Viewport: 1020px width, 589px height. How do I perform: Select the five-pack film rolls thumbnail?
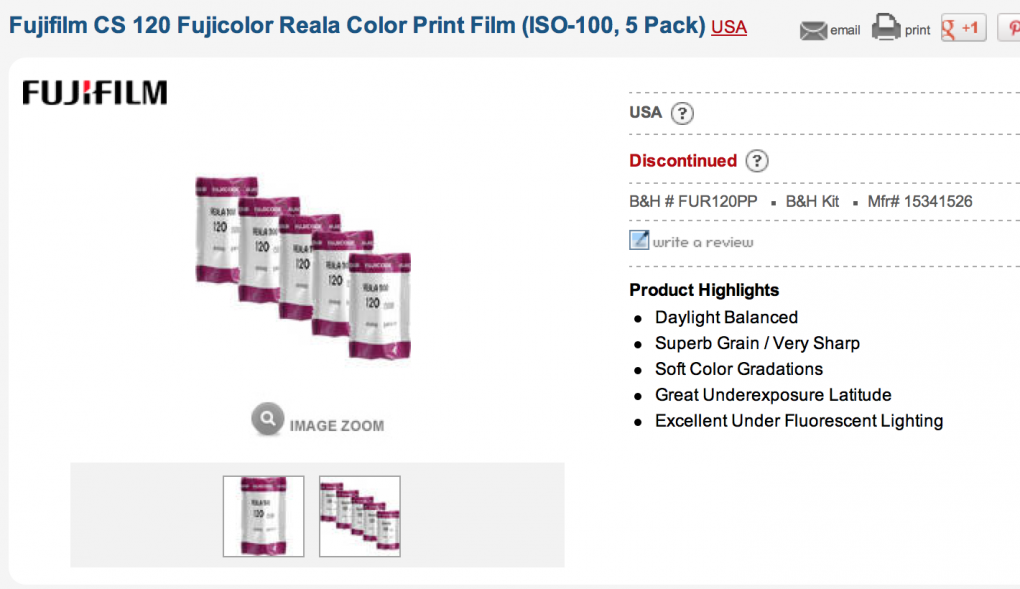click(x=360, y=516)
